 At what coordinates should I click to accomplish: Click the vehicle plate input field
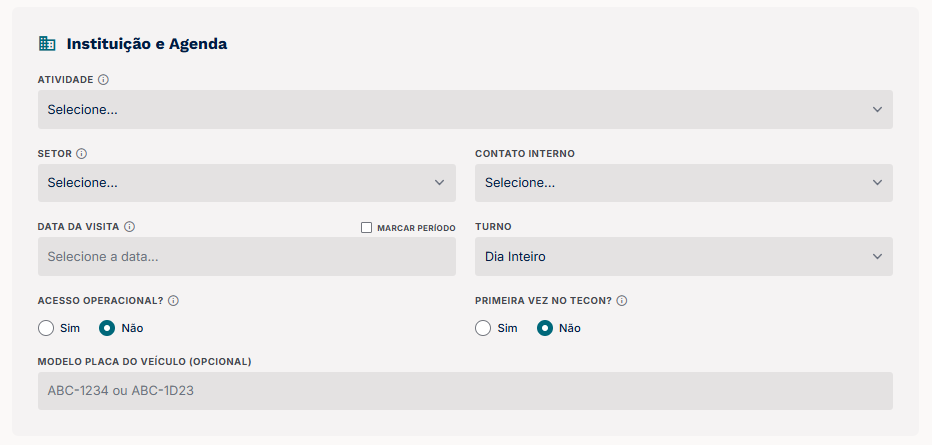click(465, 391)
